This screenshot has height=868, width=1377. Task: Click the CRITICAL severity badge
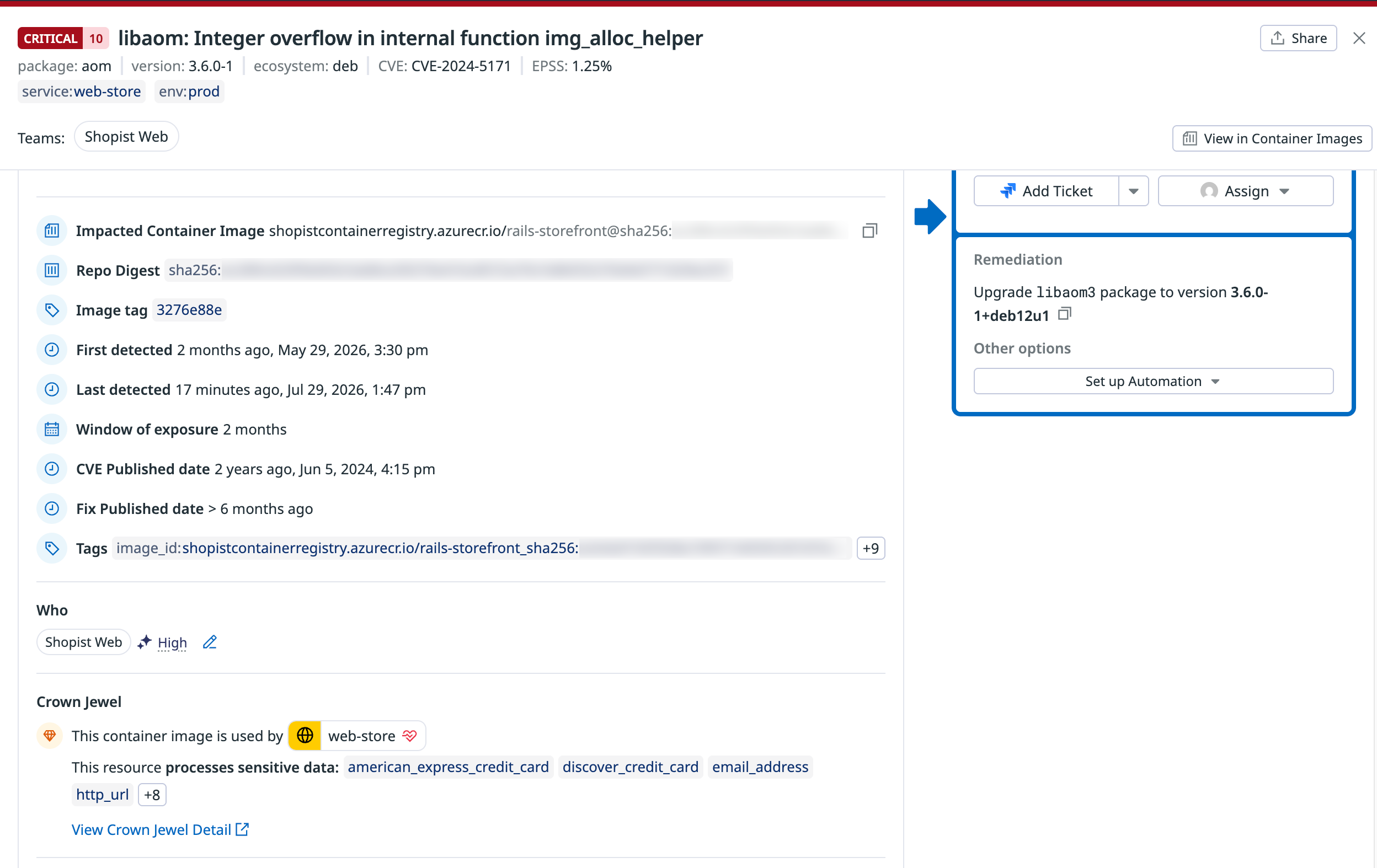[50, 38]
